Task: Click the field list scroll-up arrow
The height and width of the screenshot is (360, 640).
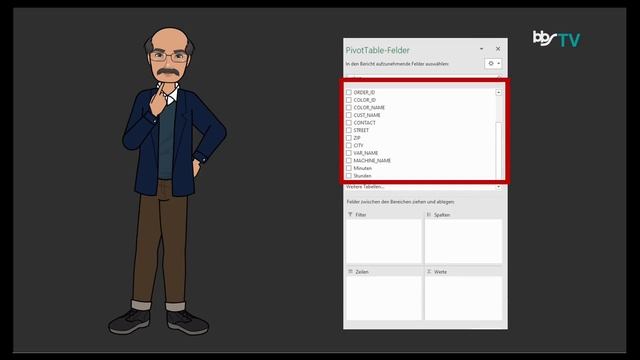Action: [x=498, y=93]
